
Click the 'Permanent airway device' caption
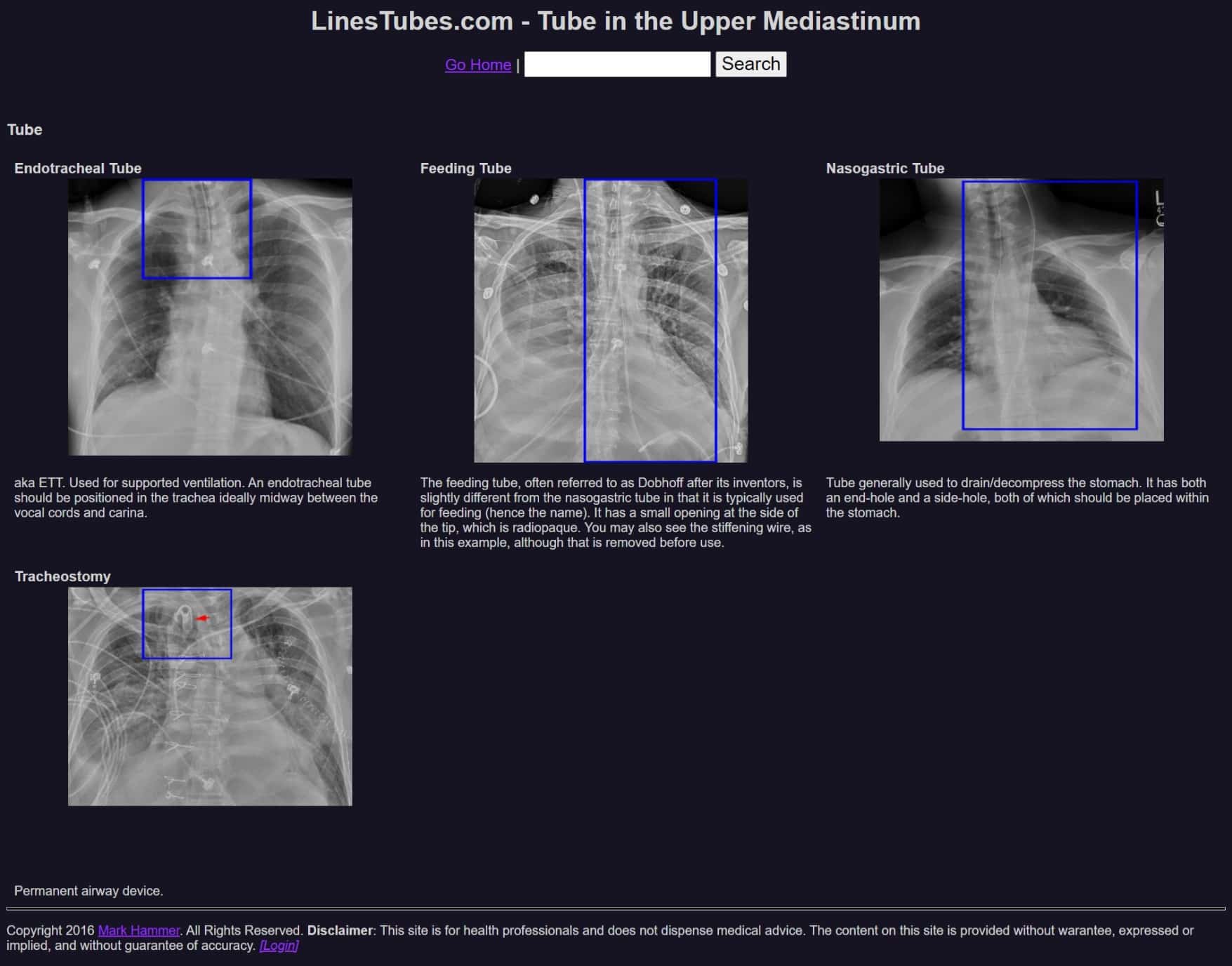click(x=88, y=891)
